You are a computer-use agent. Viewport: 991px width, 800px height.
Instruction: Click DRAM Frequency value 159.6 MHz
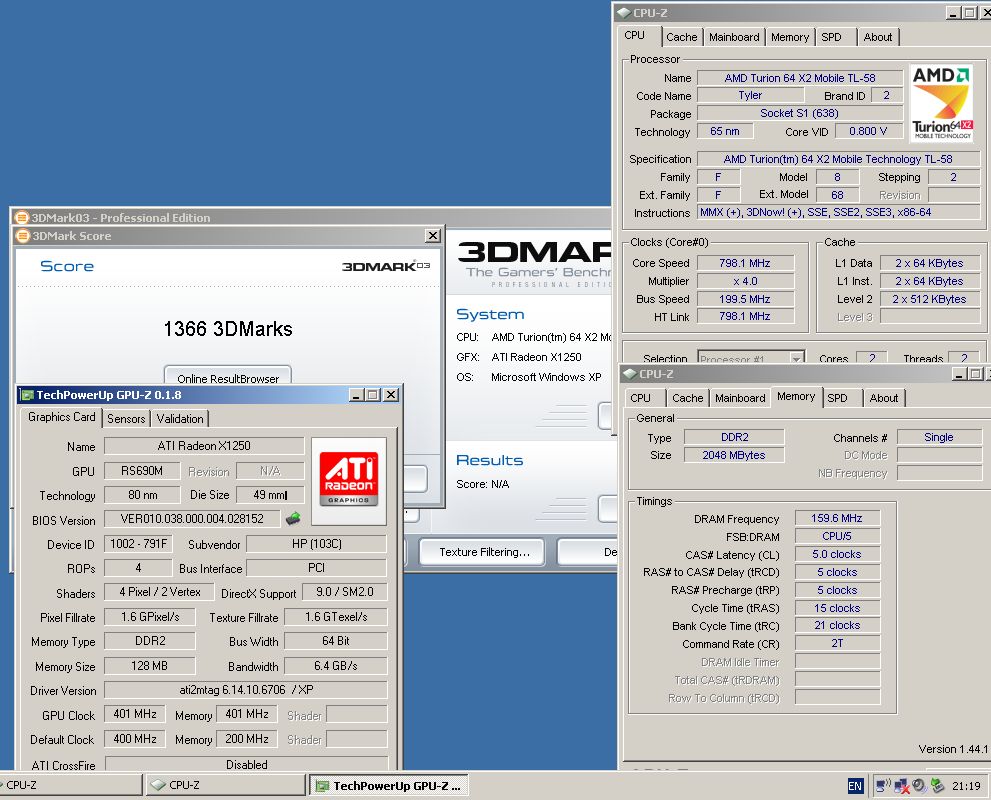click(x=837, y=518)
